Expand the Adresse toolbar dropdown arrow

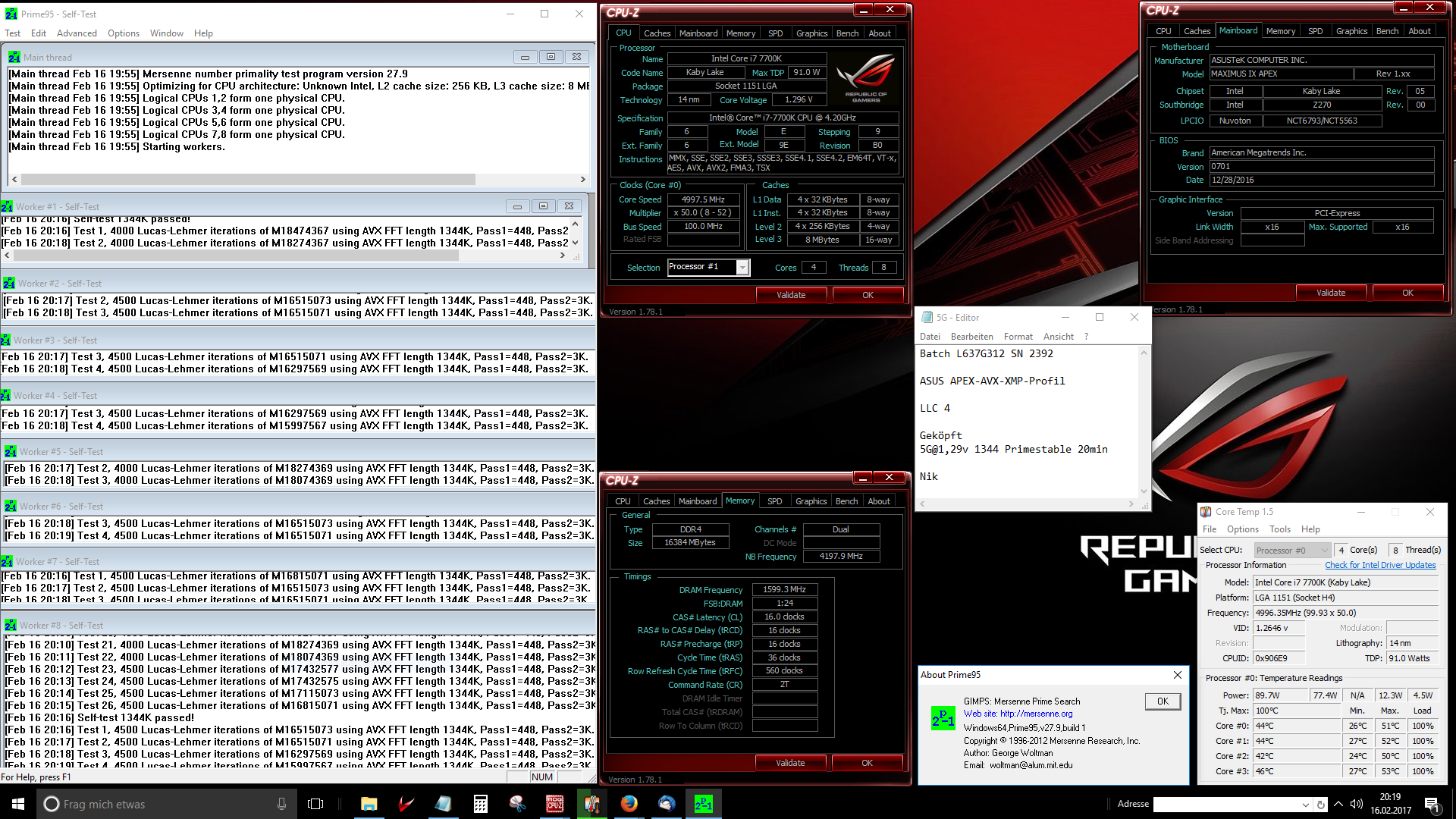click(x=1305, y=805)
